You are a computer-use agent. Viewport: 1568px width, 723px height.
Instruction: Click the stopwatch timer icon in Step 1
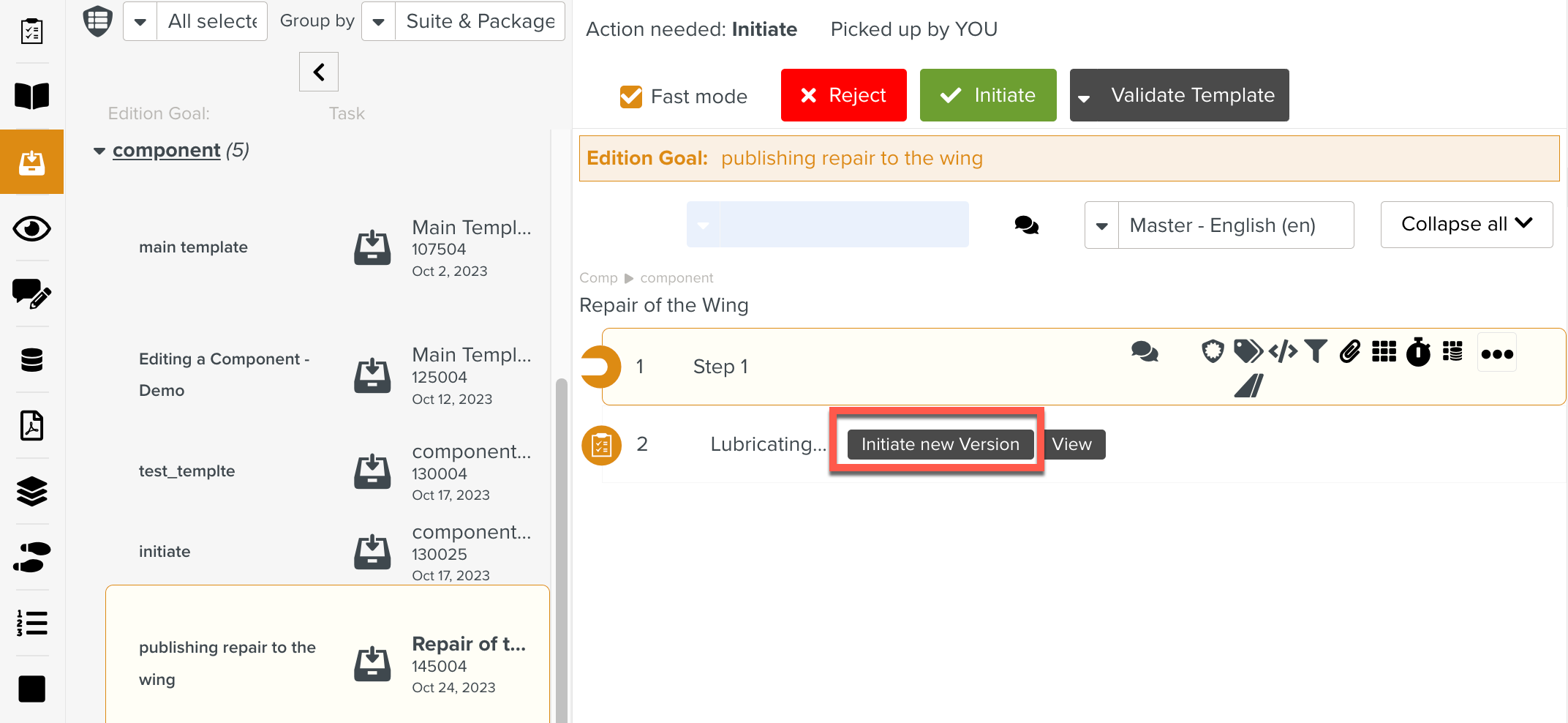(1418, 352)
